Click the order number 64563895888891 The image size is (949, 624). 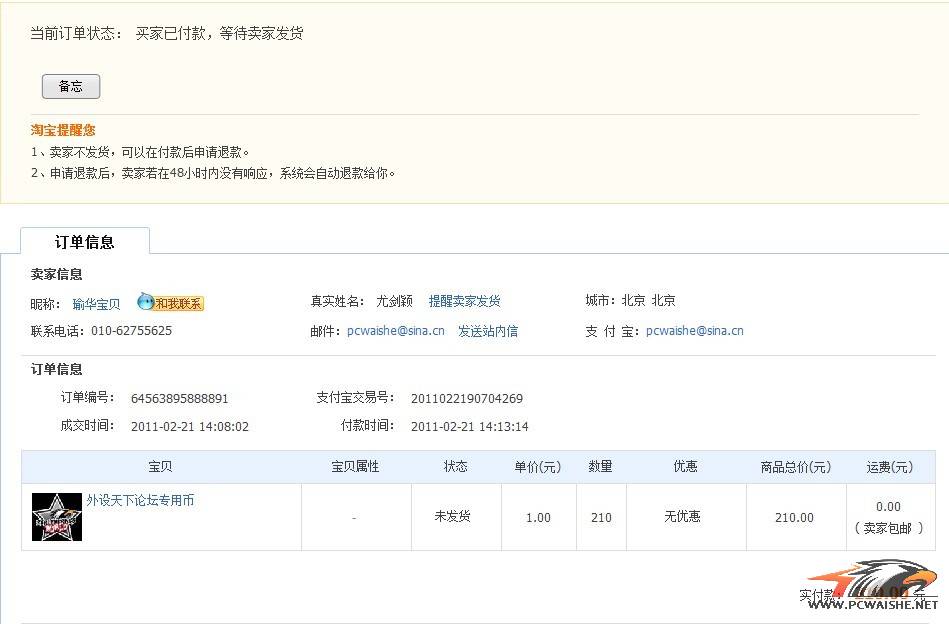click(x=179, y=398)
